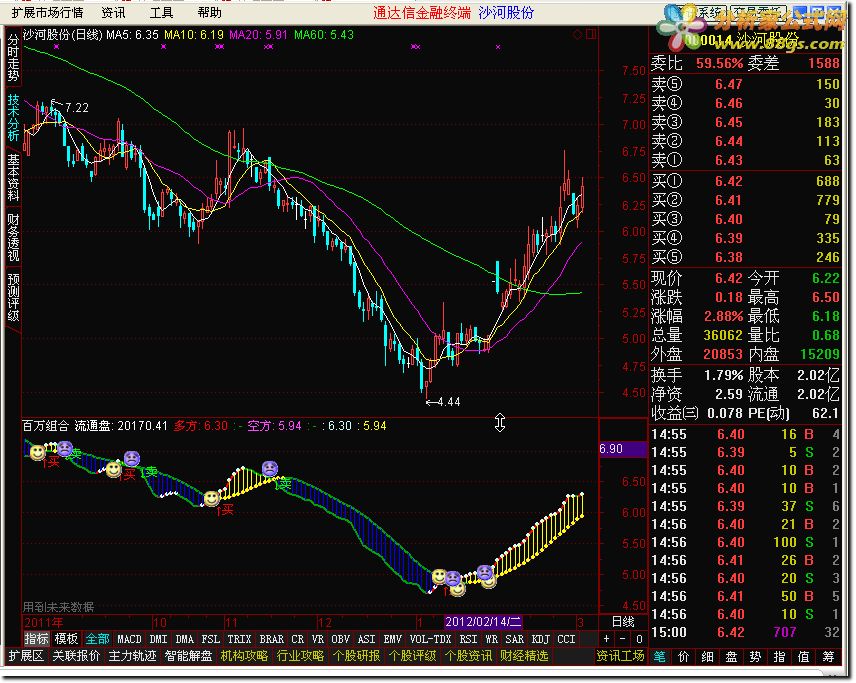Select the 模板 tab
Image resolution: width=856 pixels, height=683 pixels.
[66, 639]
